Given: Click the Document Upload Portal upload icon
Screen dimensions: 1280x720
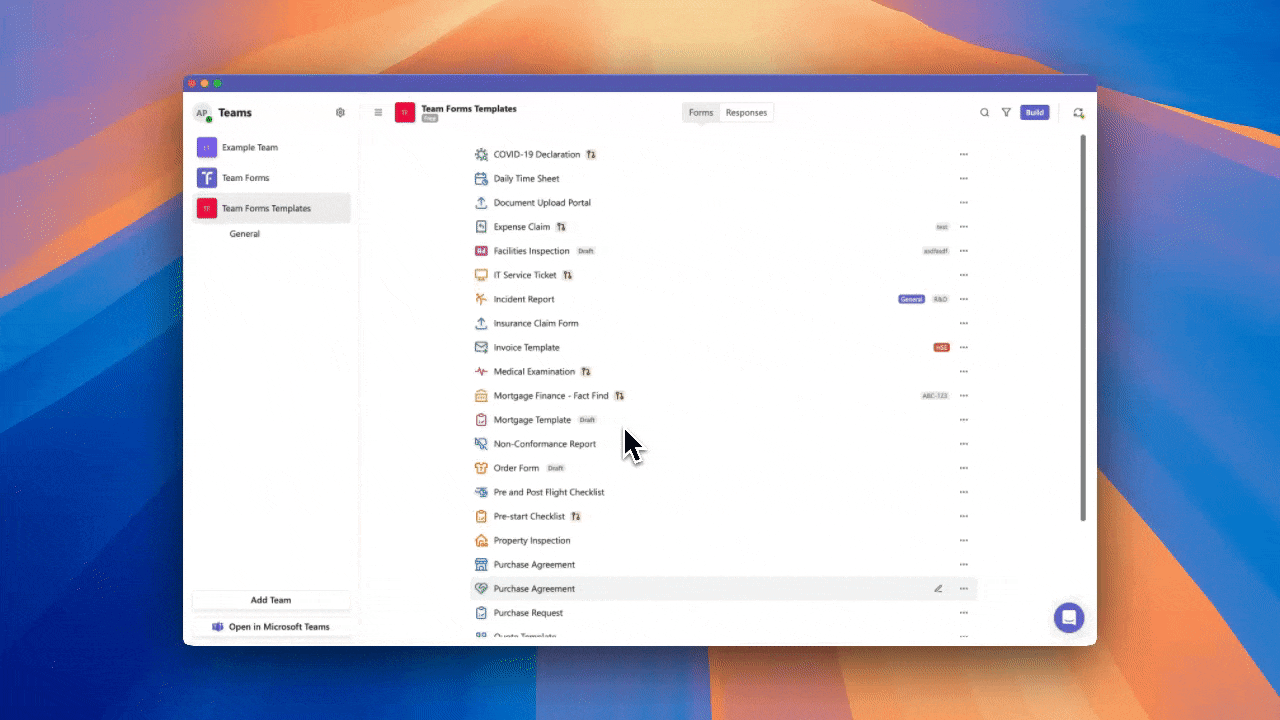Looking at the screenshot, I should (x=481, y=203).
